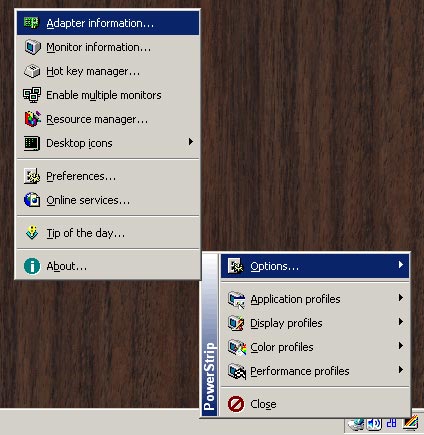
Task: Click the Display profiles icon
Action: pos(236,323)
